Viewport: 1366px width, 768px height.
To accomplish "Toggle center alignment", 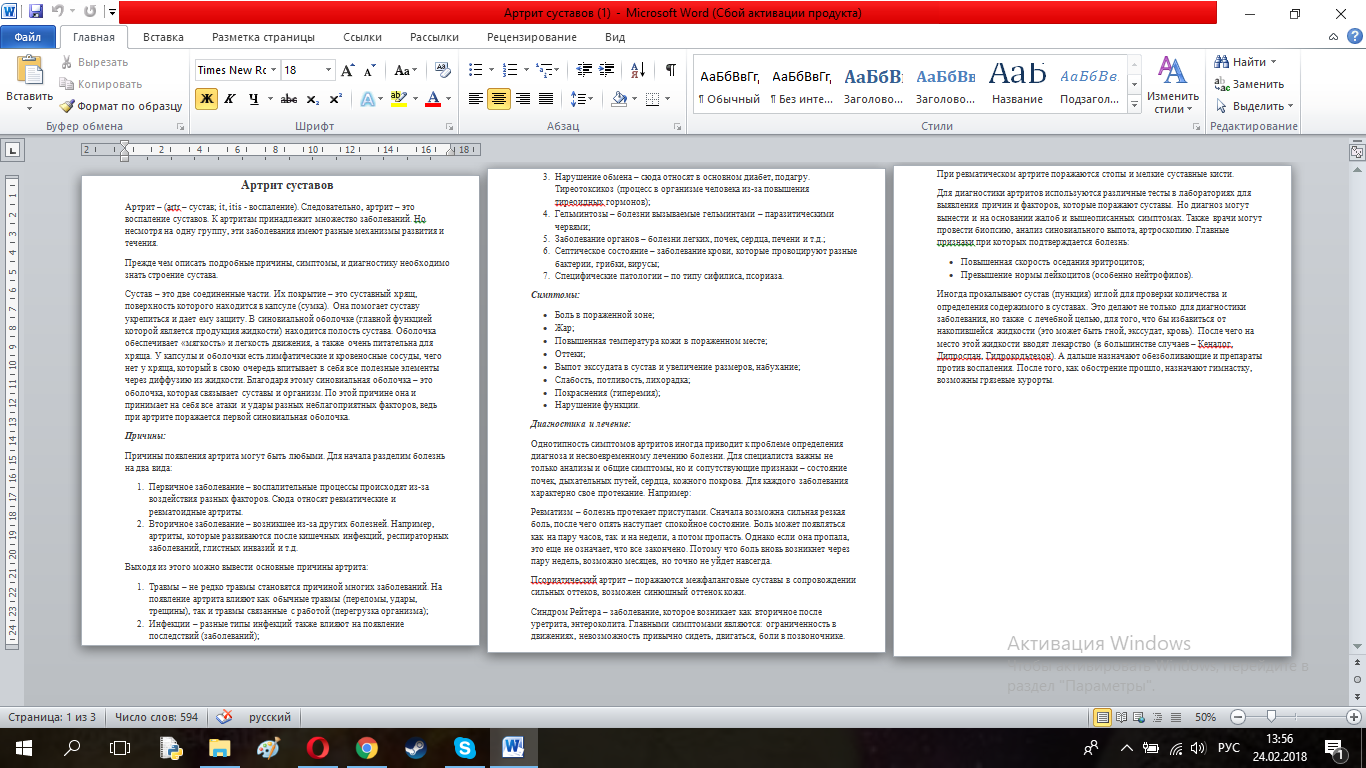I will point(500,99).
